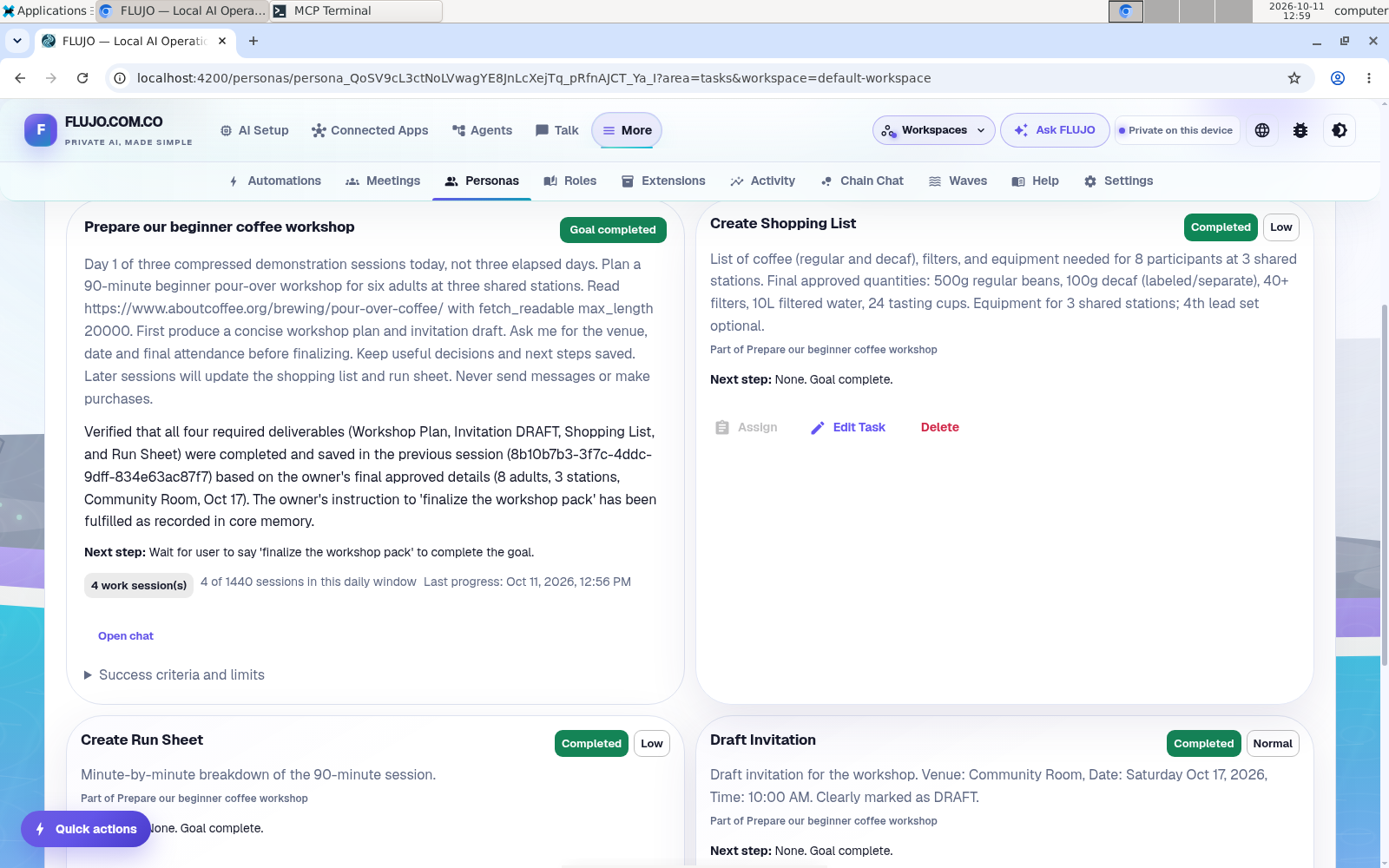Viewport: 1389px width, 868px height.
Task: Expand Success criteria and limits
Action: pyautogui.click(x=174, y=675)
